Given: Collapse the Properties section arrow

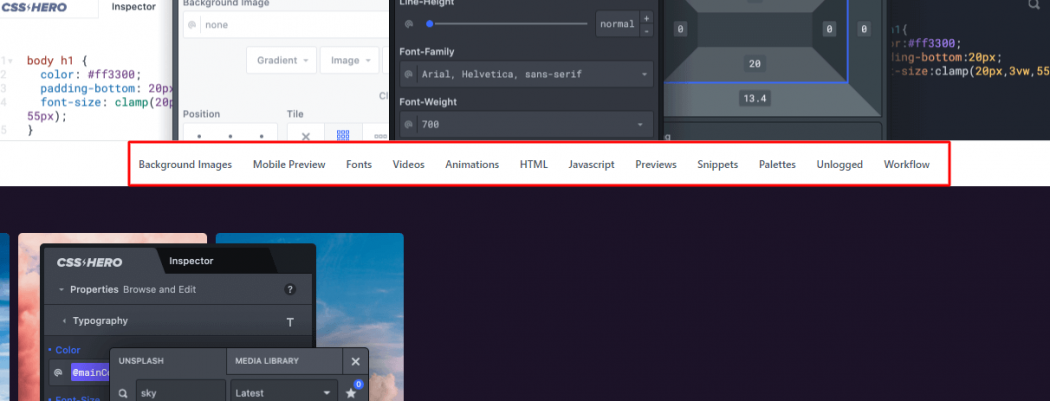Looking at the screenshot, I should (61, 290).
